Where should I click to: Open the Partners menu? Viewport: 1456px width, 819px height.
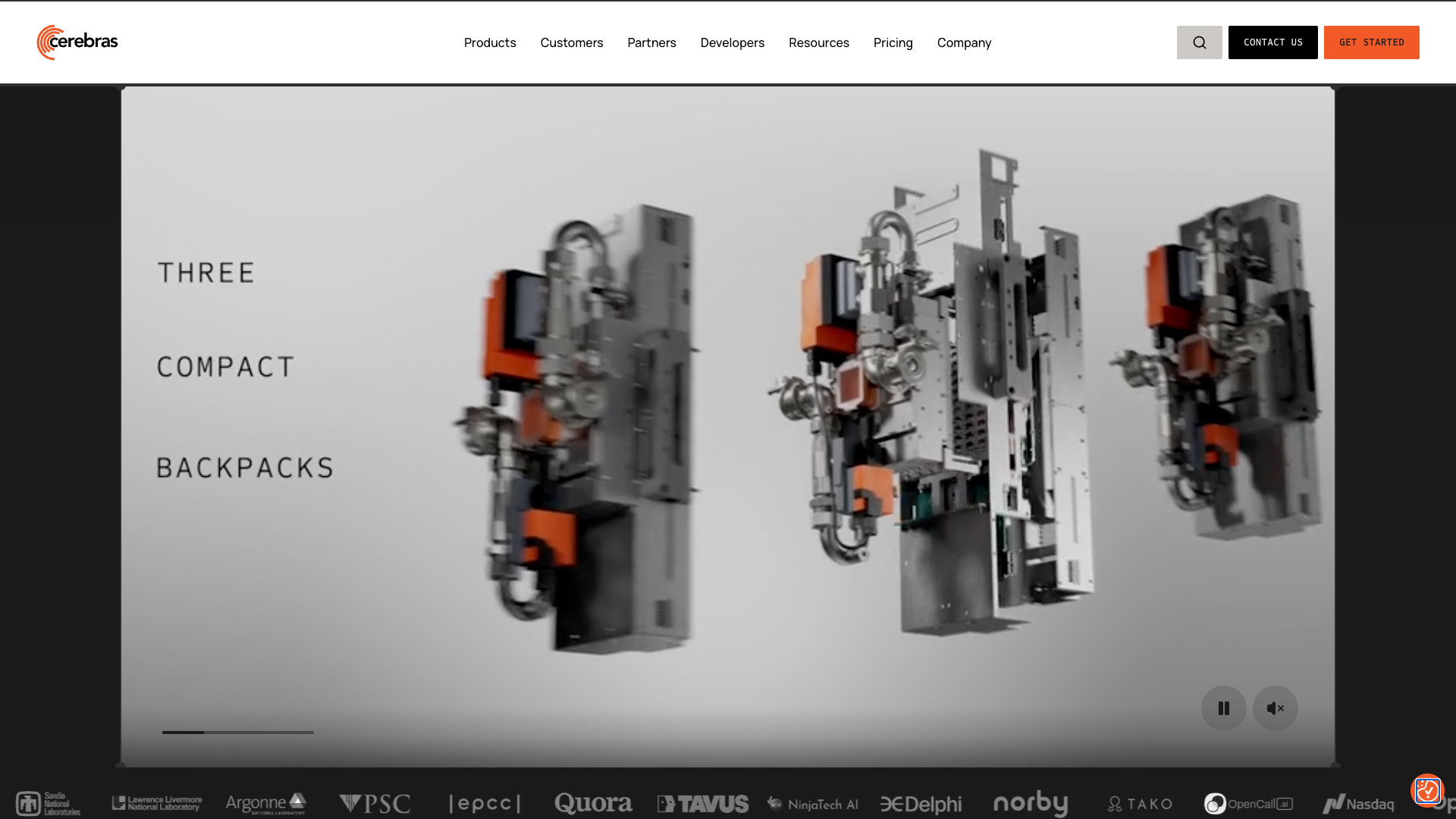(651, 42)
